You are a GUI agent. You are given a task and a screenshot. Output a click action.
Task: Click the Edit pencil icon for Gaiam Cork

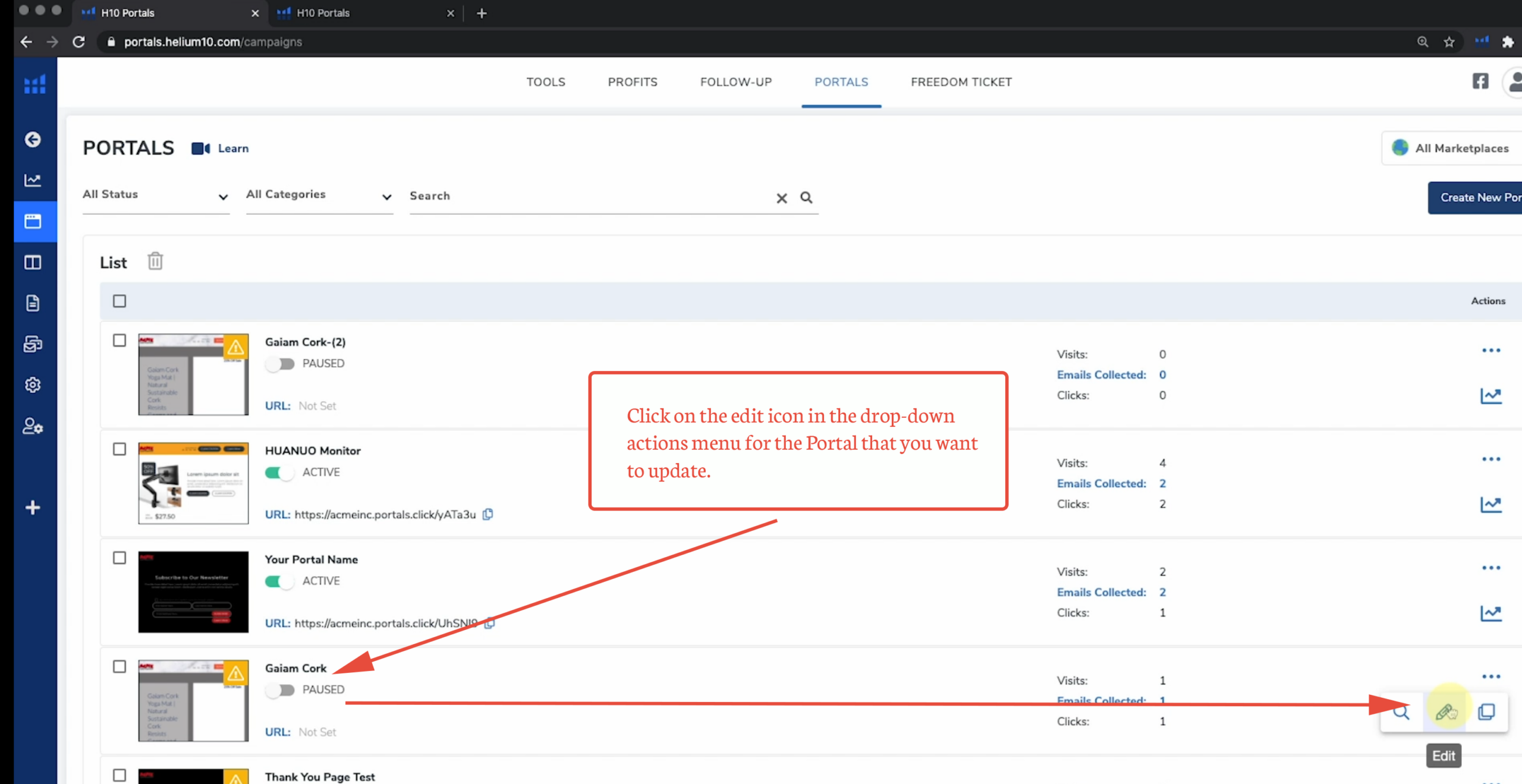point(1445,711)
